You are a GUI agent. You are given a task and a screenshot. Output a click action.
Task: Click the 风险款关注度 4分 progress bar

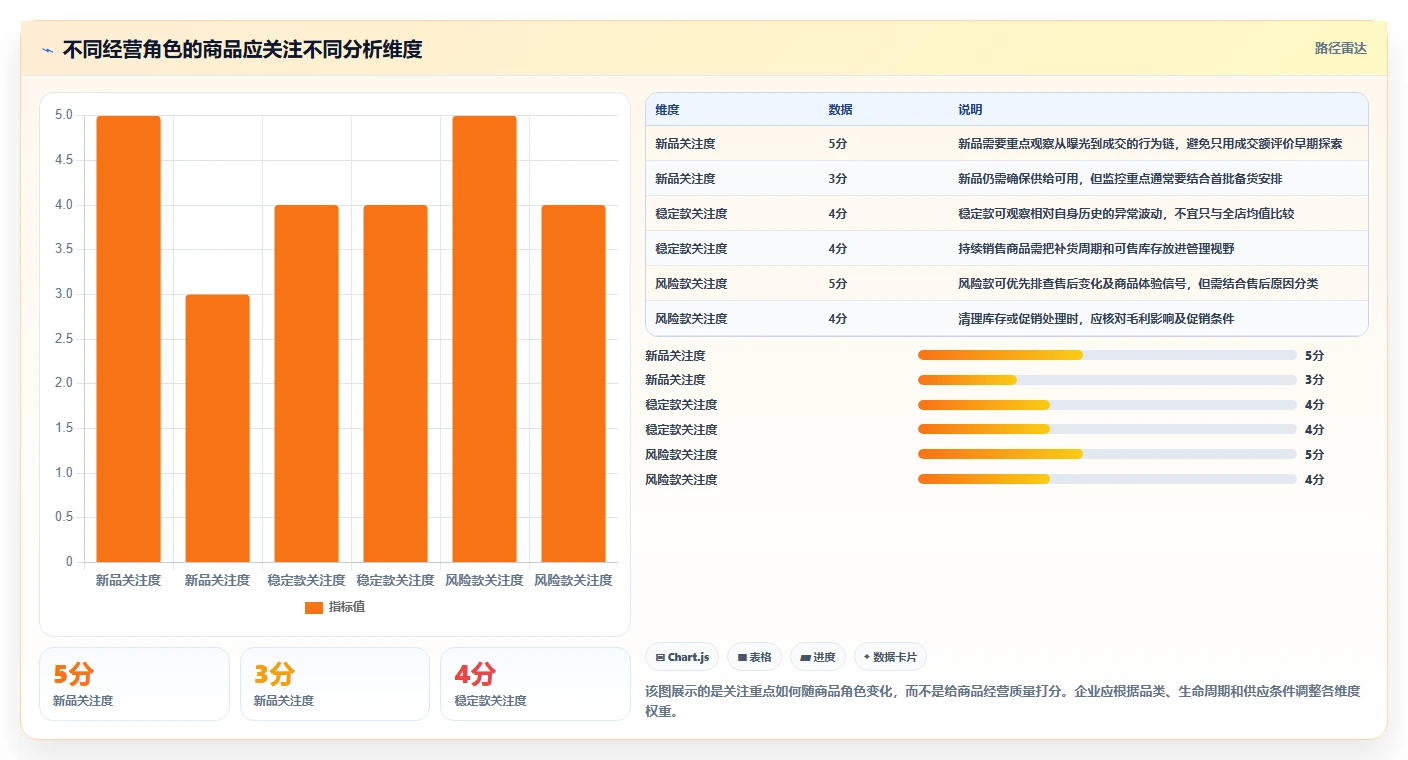(1107, 479)
